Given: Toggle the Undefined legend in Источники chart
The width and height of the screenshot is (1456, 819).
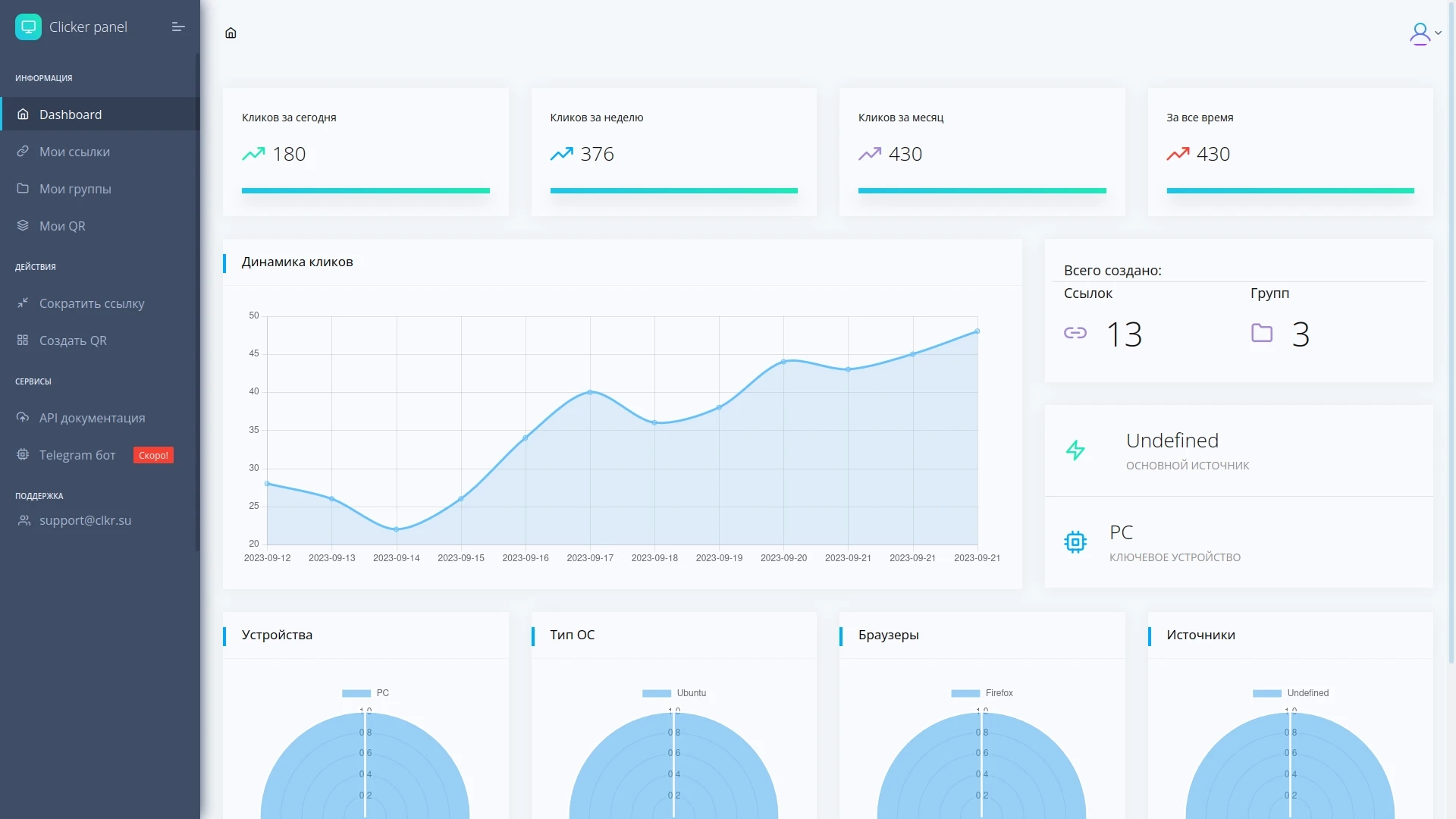Looking at the screenshot, I should pos(1291,693).
